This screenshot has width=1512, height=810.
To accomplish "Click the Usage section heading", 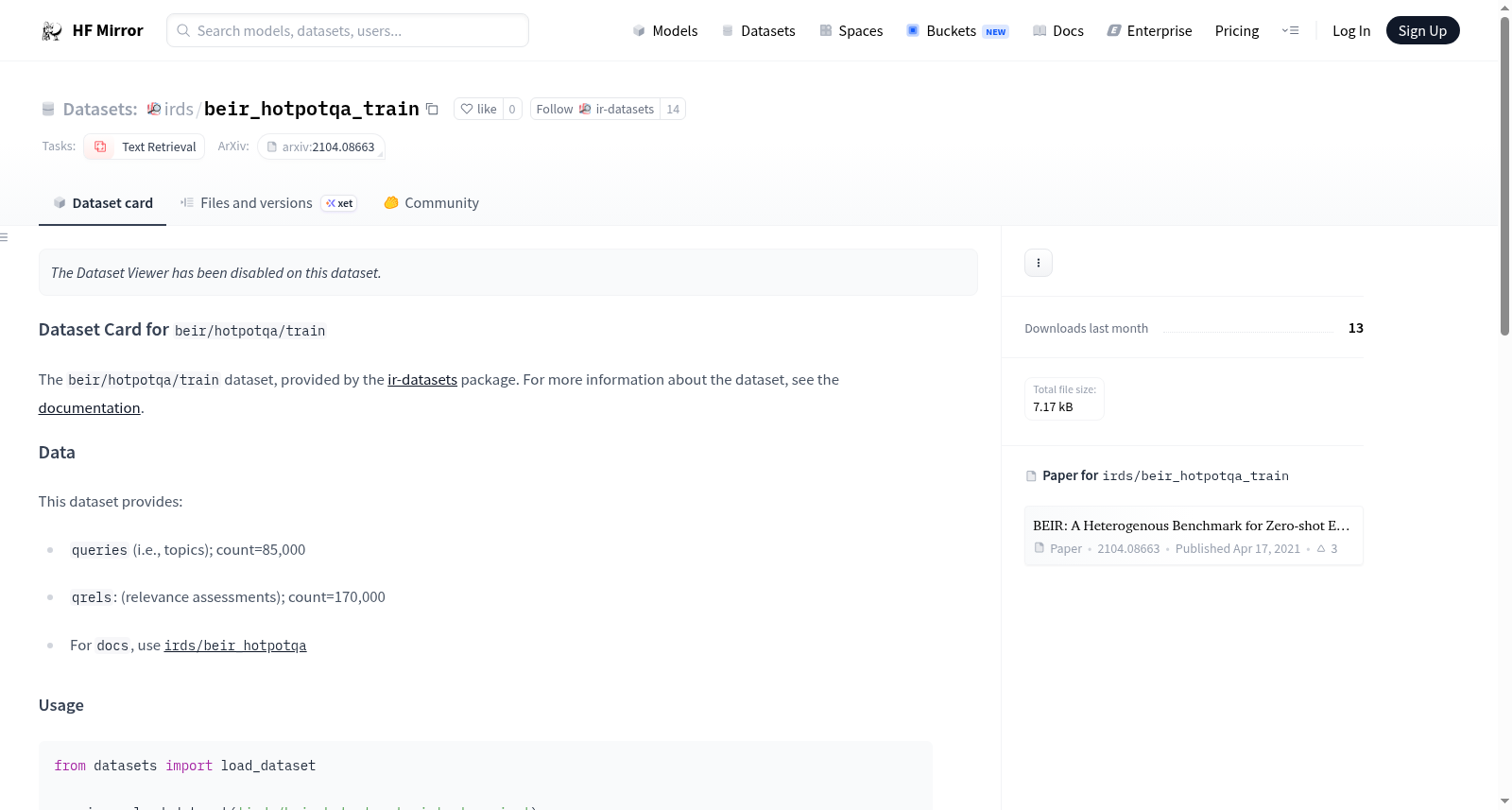I will (61, 705).
